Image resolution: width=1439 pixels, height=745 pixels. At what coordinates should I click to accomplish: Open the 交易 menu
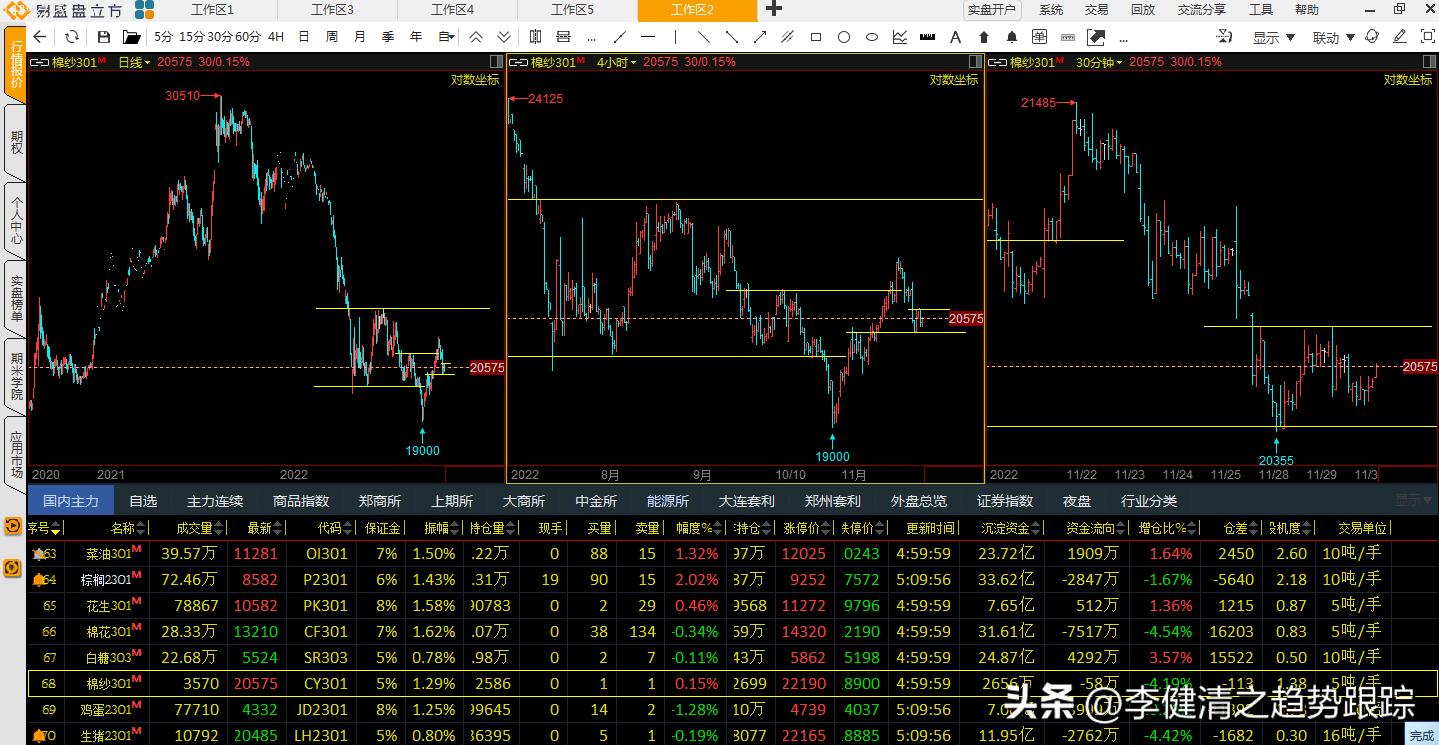[1096, 10]
